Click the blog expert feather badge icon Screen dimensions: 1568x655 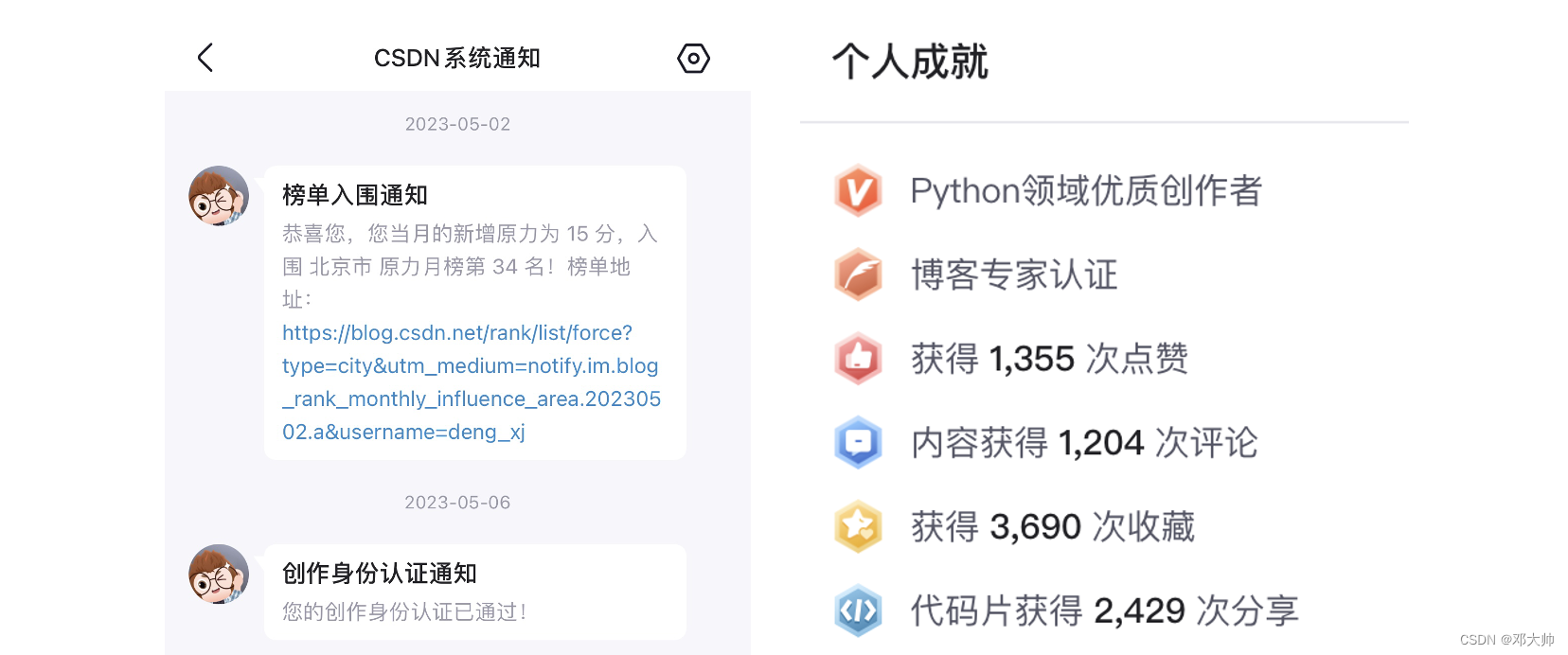859,274
